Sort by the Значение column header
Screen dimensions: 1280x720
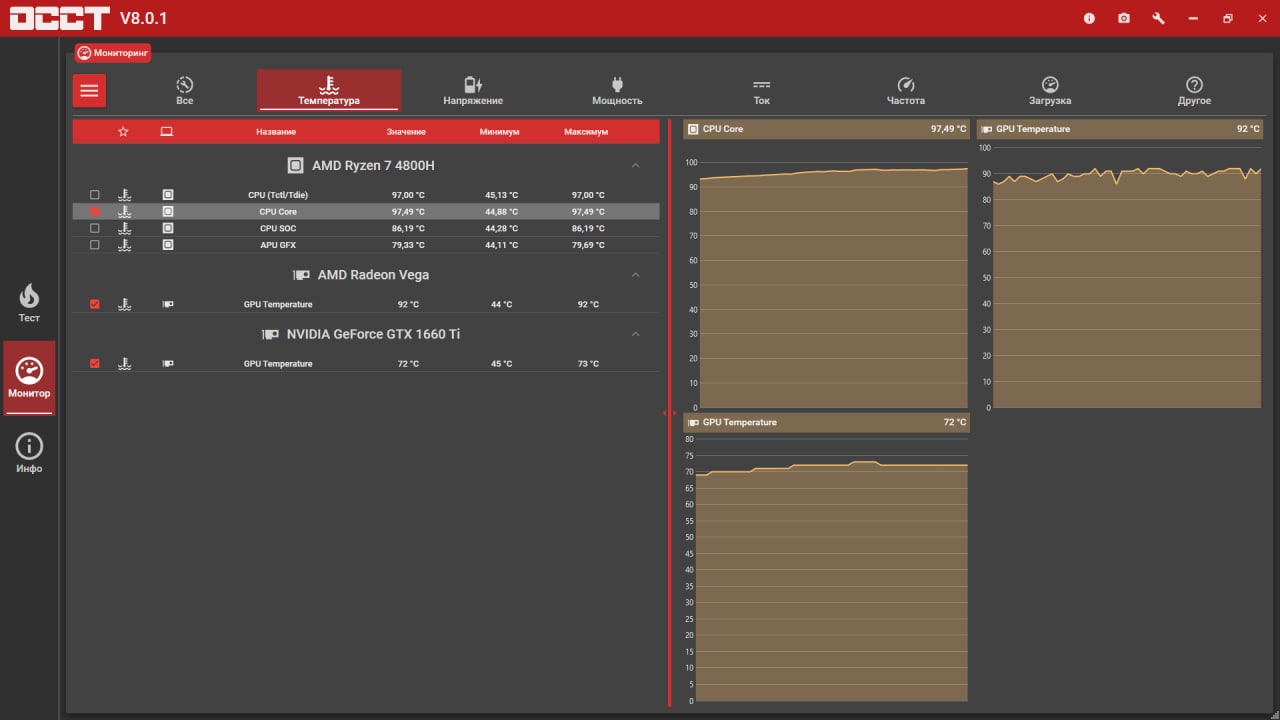(406, 132)
